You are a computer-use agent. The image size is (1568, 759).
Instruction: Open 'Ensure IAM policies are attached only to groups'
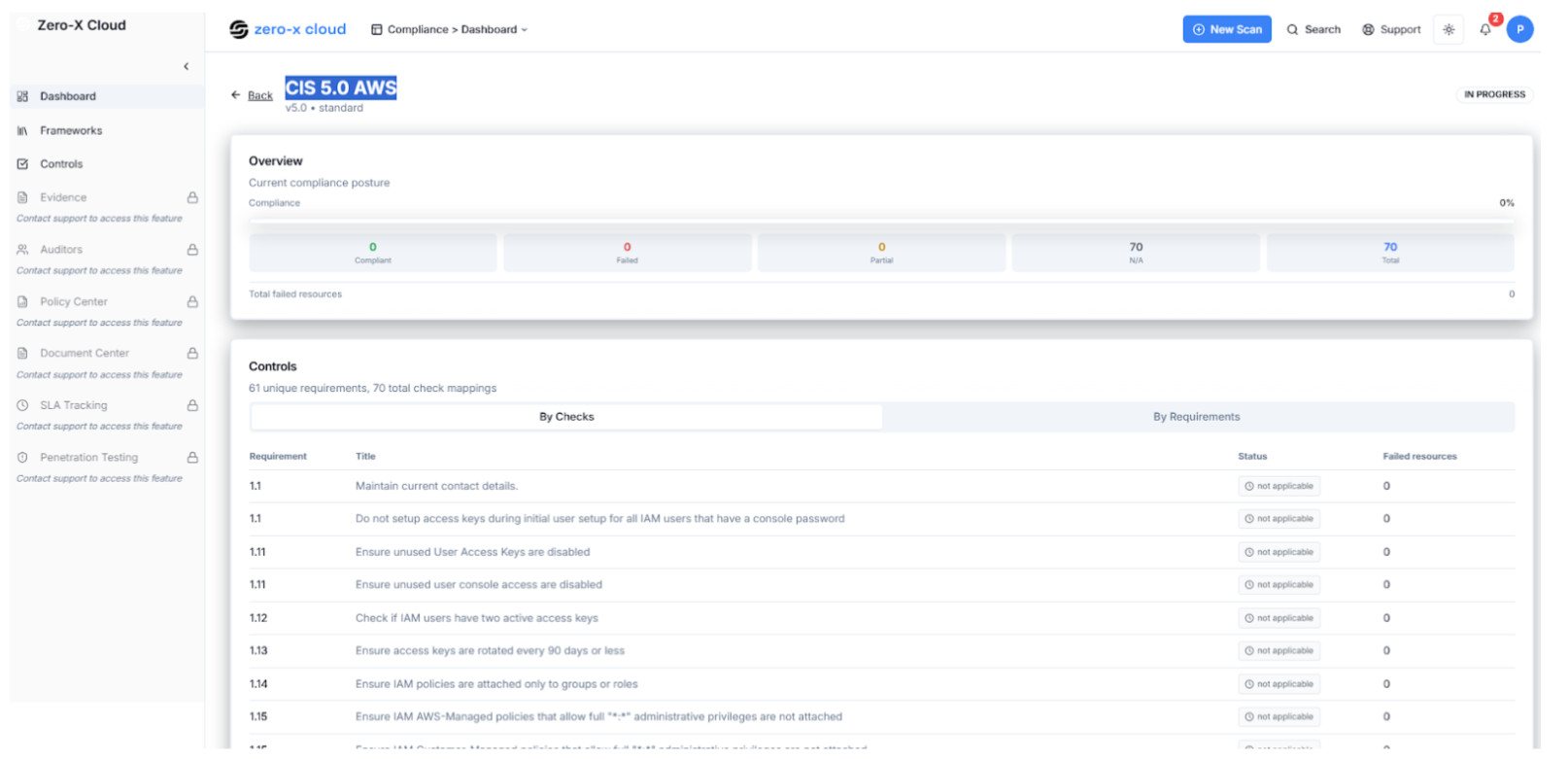881,684
